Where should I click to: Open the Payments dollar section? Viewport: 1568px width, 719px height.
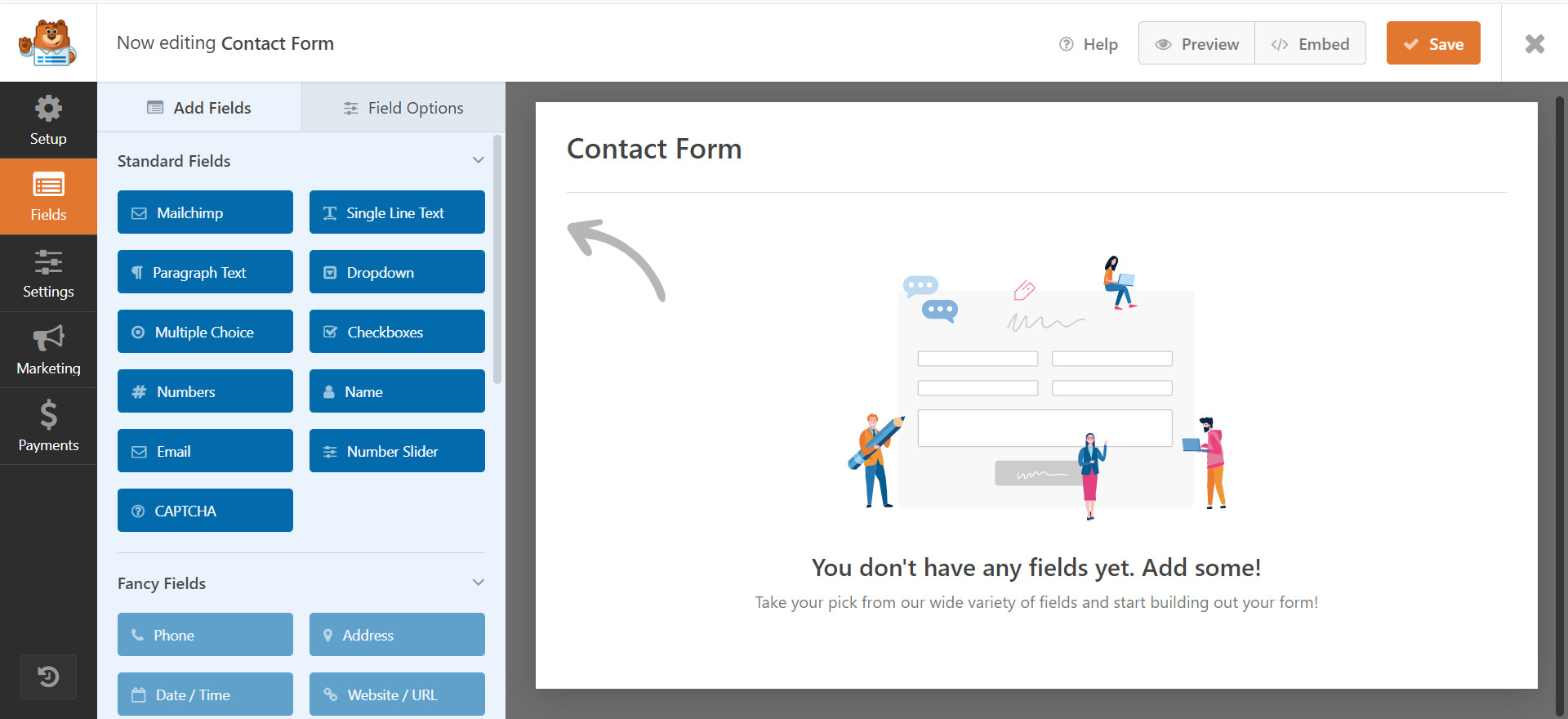click(48, 426)
